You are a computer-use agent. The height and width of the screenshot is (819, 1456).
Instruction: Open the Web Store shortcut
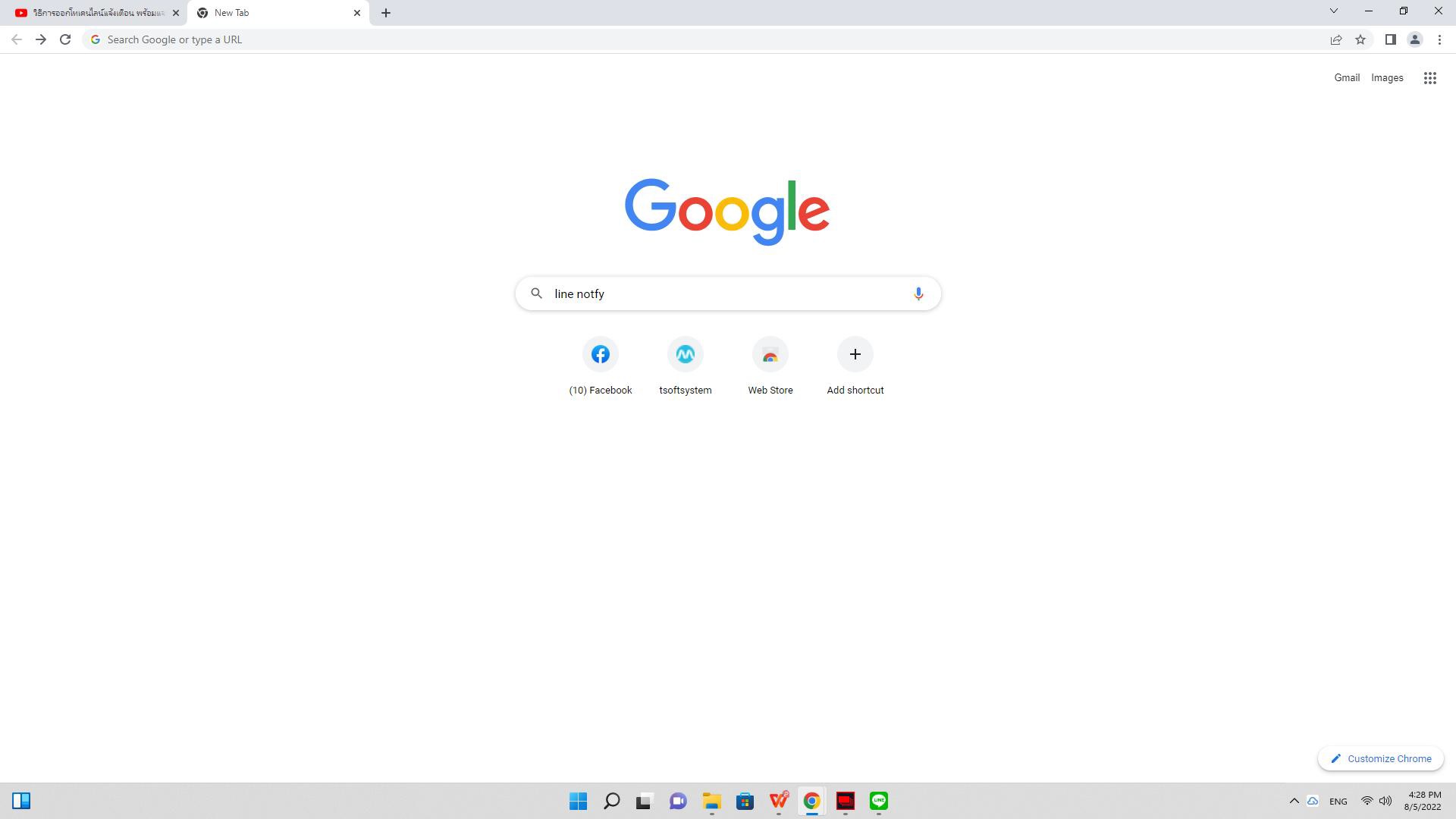[770, 366]
